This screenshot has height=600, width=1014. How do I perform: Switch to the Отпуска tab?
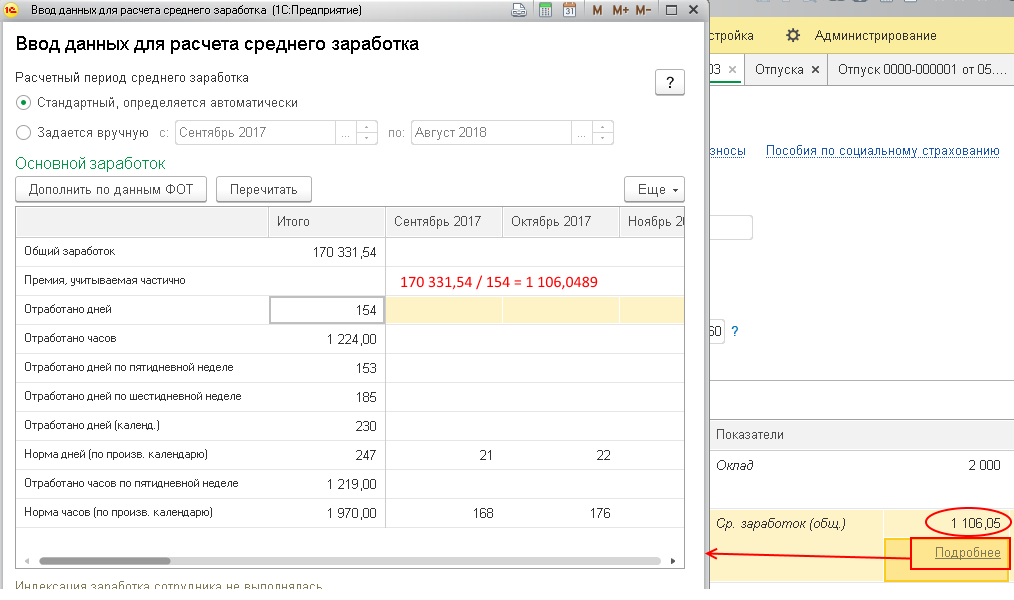pos(779,69)
